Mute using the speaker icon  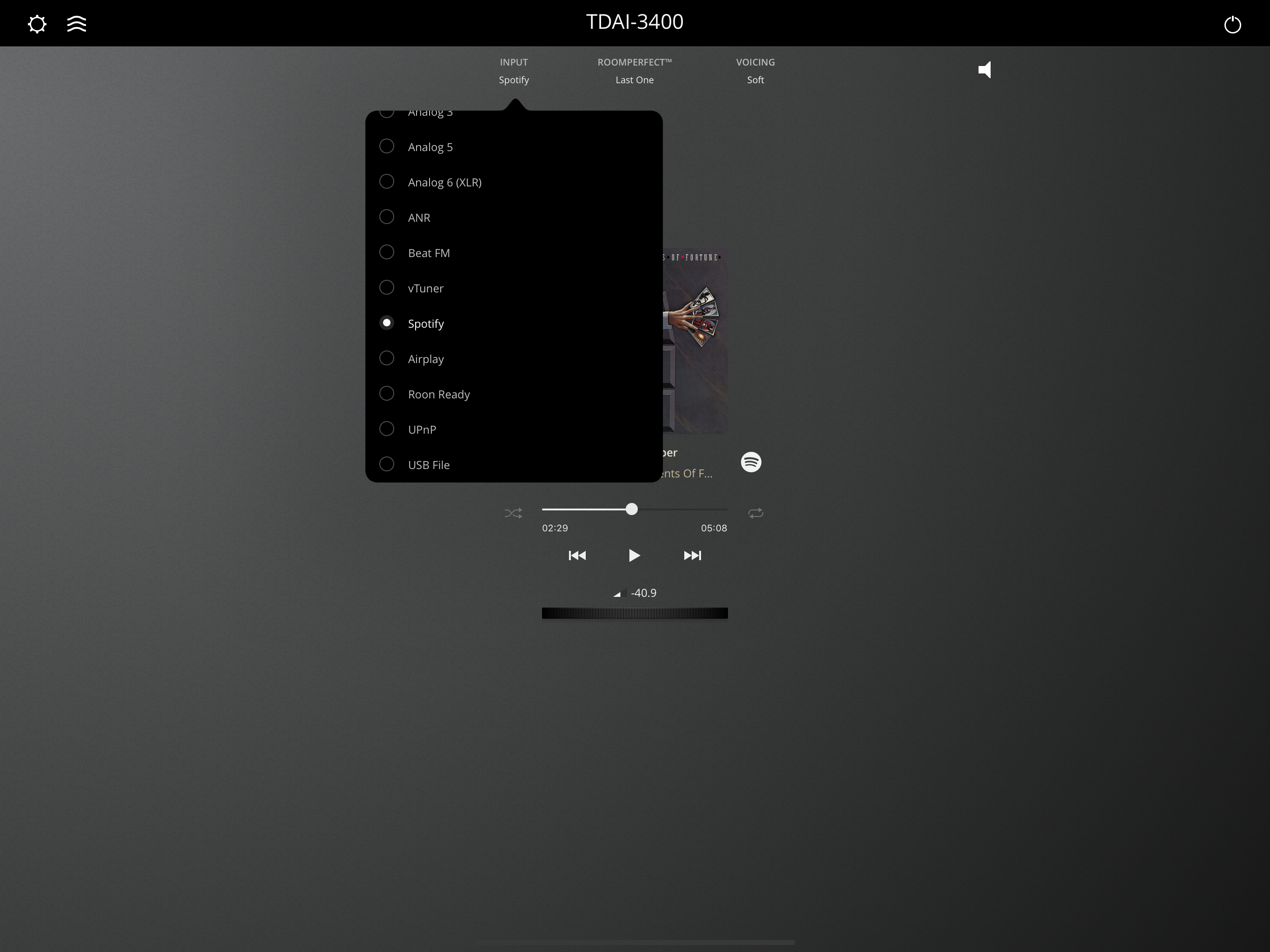click(x=985, y=70)
